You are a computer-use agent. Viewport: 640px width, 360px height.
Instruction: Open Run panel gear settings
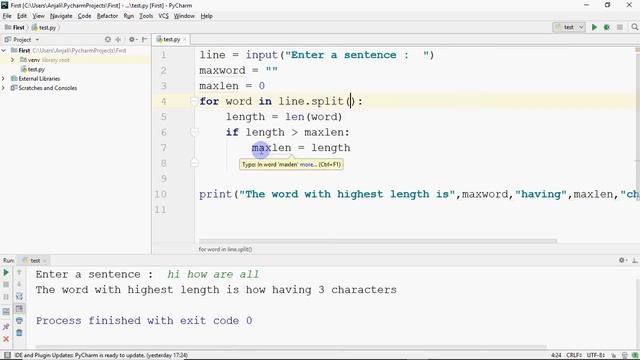pos(622,260)
